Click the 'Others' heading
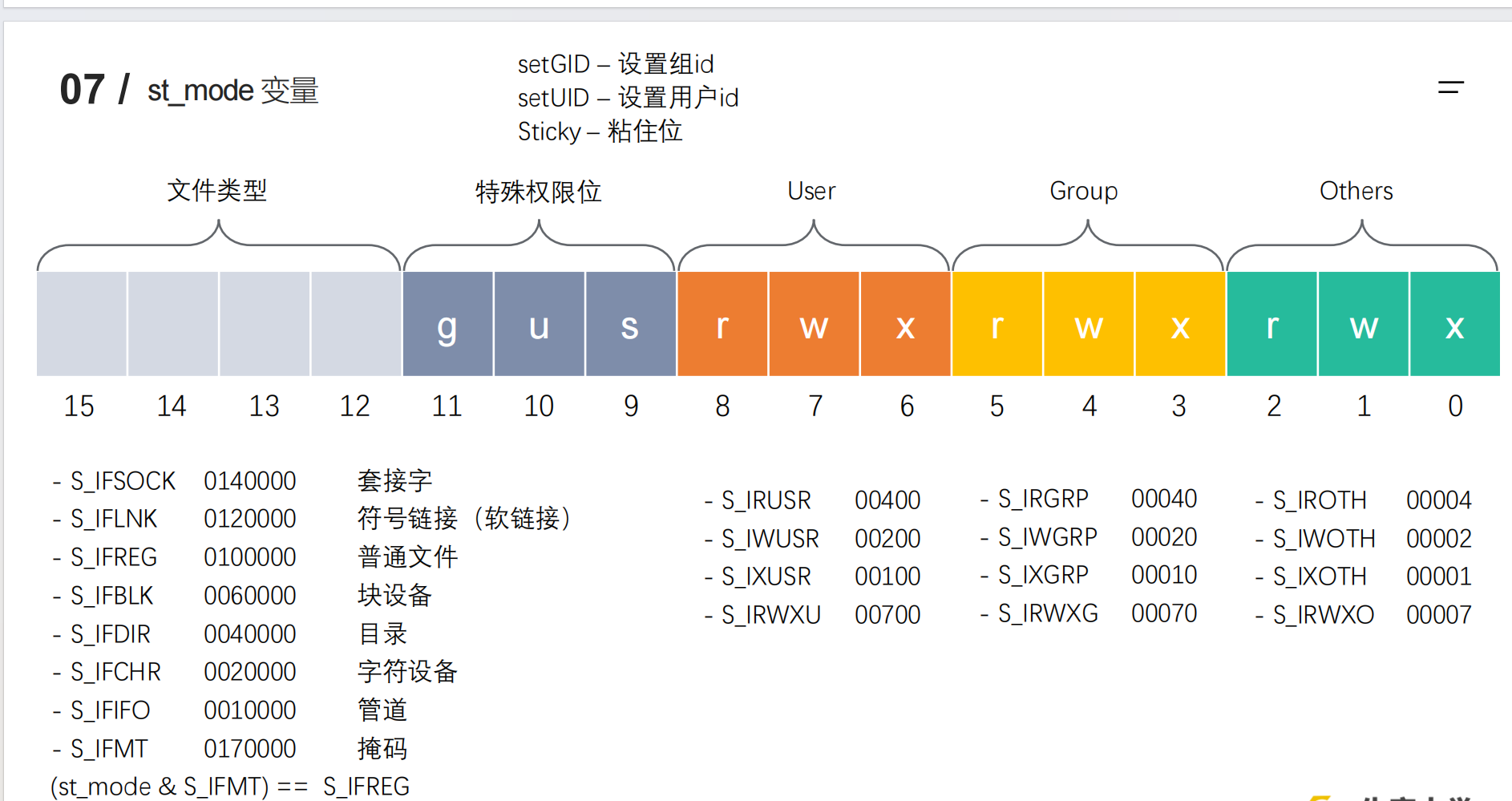This screenshot has width=1512, height=801. [x=1356, y=191]
